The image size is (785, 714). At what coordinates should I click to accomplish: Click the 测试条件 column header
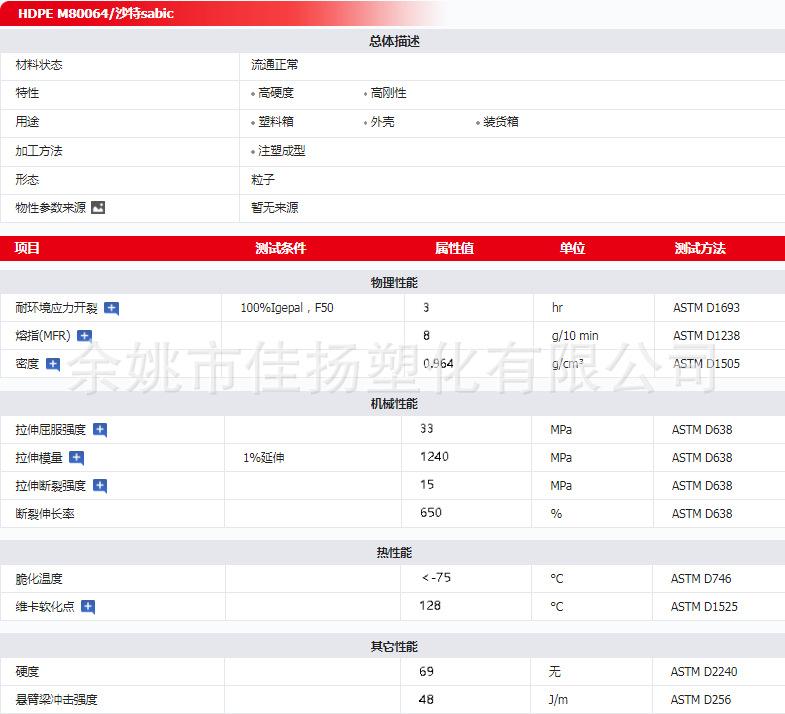[x=280, y=248]
